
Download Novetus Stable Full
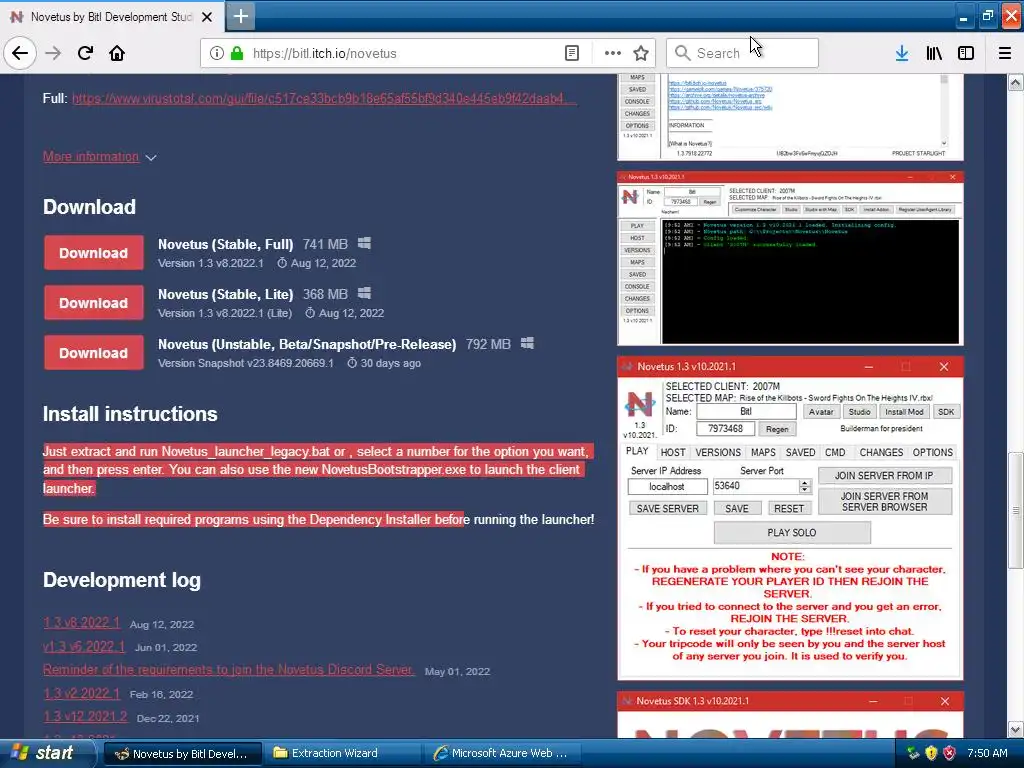click(x=93, y=253)
